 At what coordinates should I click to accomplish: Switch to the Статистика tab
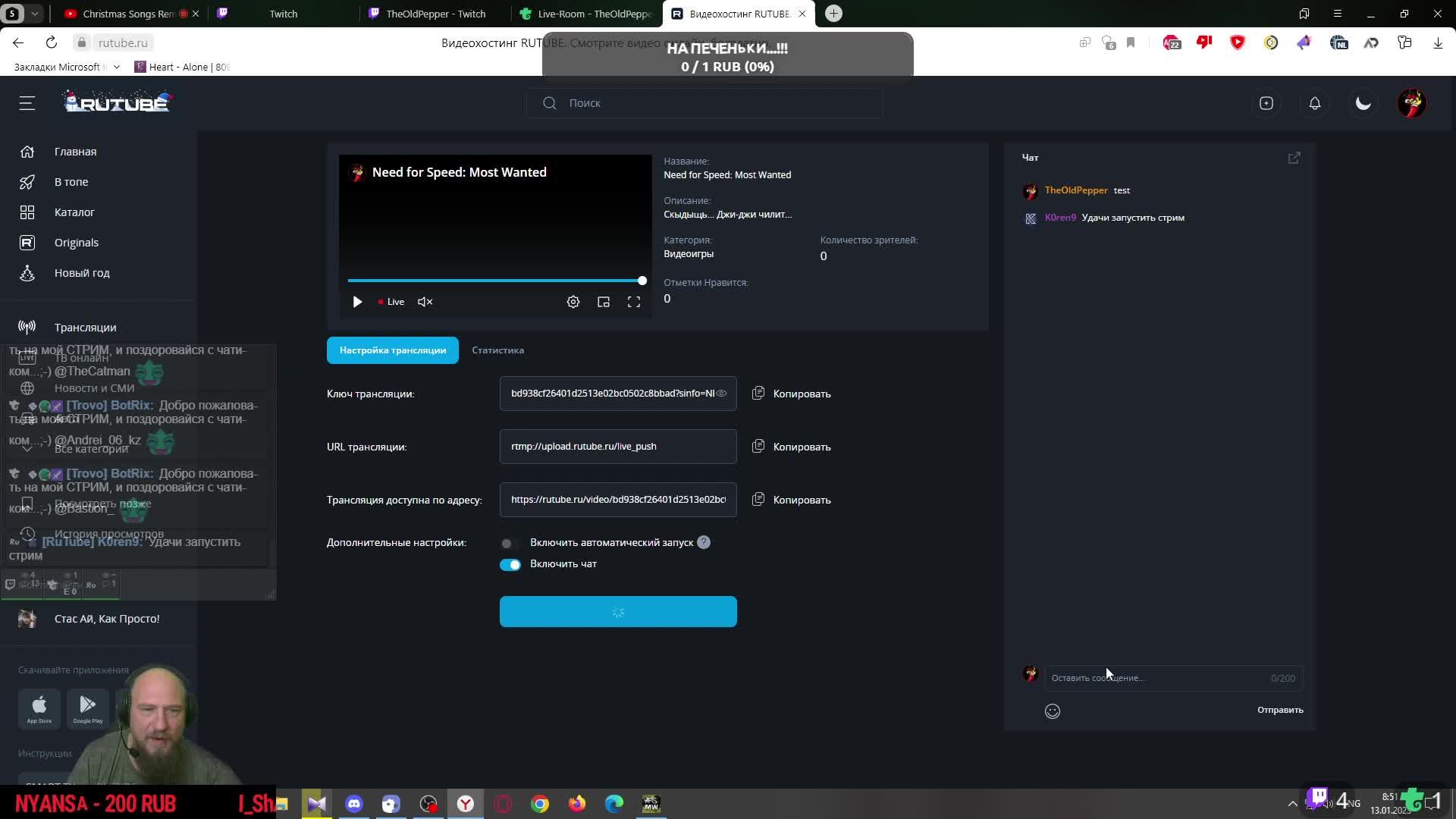[x=497, y=350]
